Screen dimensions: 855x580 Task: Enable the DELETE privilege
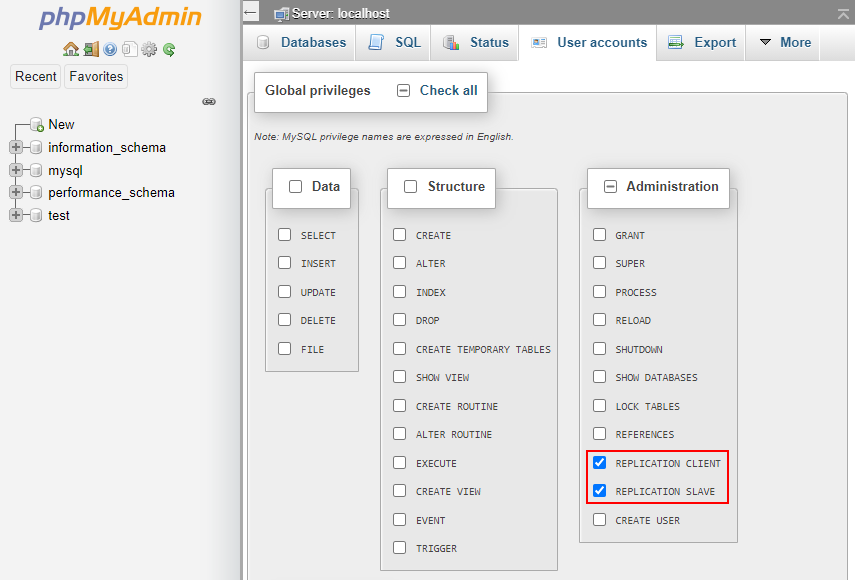[x=285, y=319]
